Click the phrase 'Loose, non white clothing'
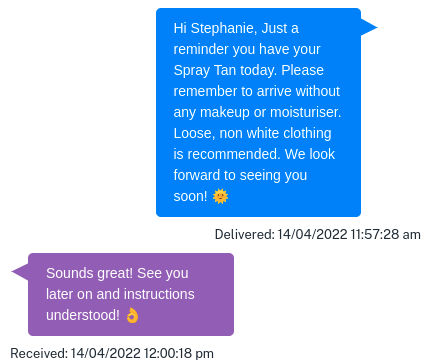431x362 pixels. pos(252,133)
